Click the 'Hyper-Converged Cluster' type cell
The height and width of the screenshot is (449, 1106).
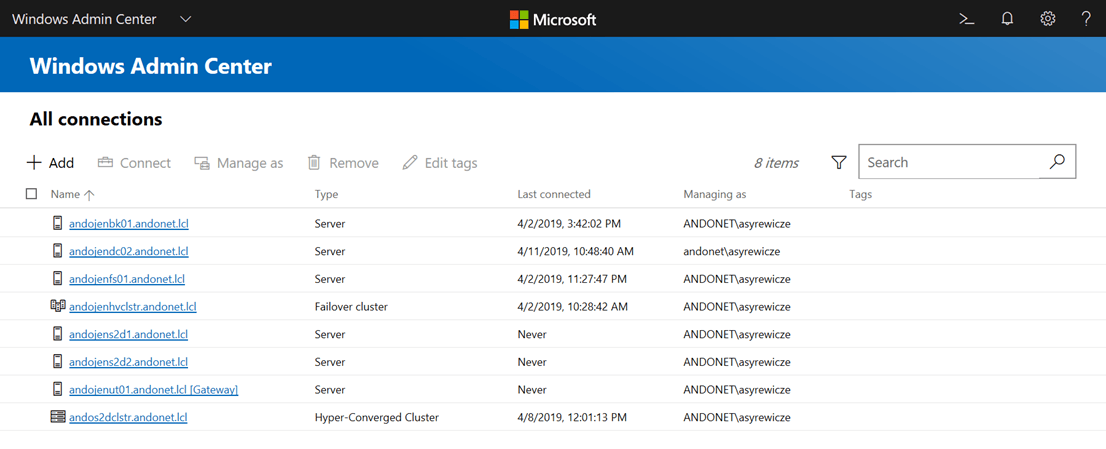point(377,417)
